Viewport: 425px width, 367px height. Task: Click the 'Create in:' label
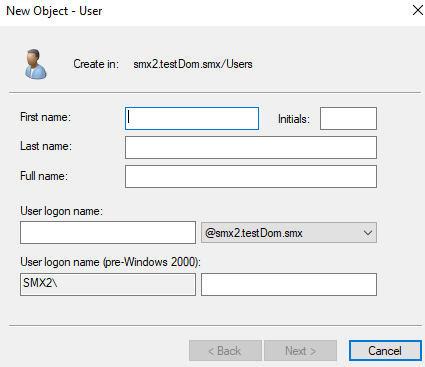[x=96, y=64]
